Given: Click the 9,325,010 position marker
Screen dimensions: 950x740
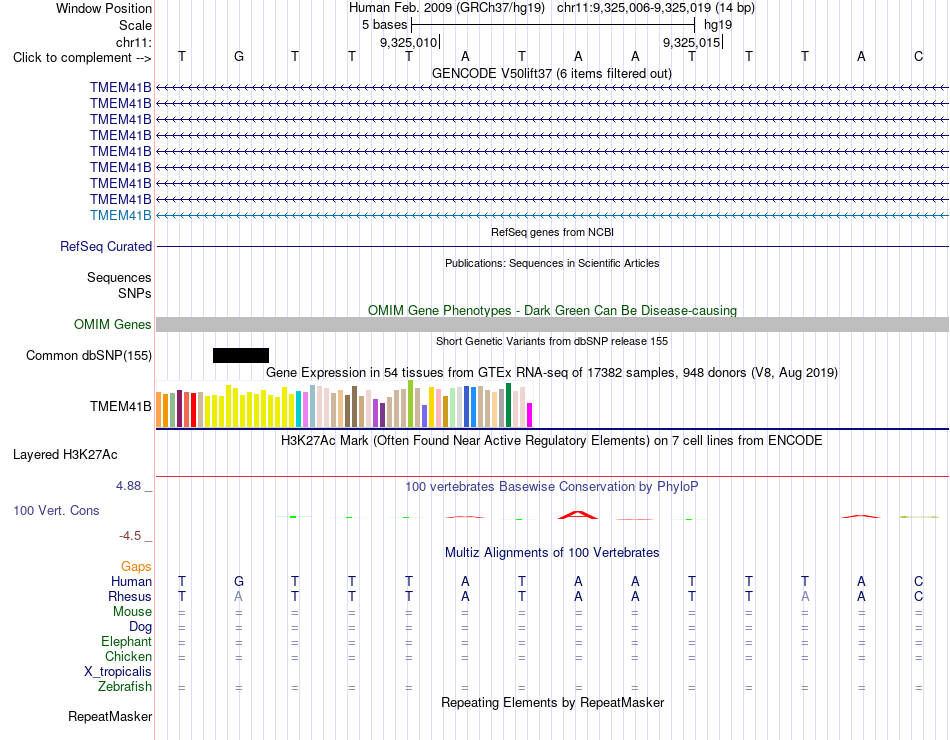Looking at the screenshot, I should (408, 42).
